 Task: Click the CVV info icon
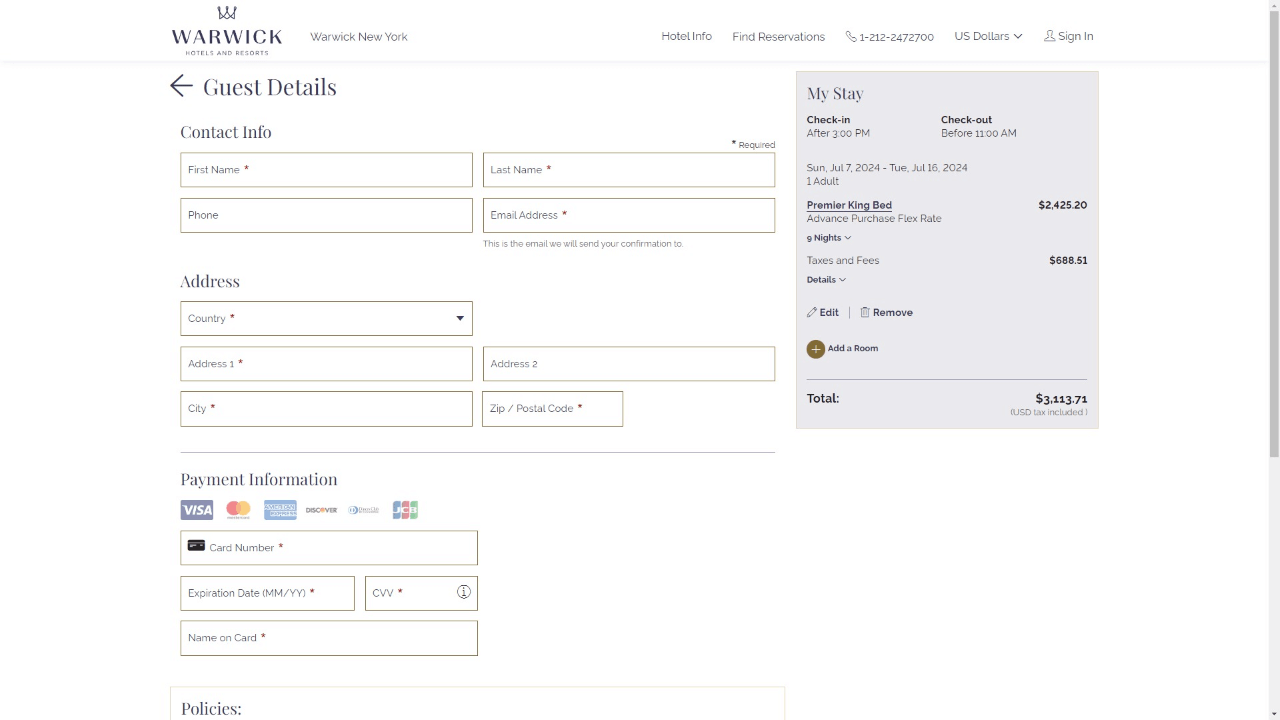464,592
